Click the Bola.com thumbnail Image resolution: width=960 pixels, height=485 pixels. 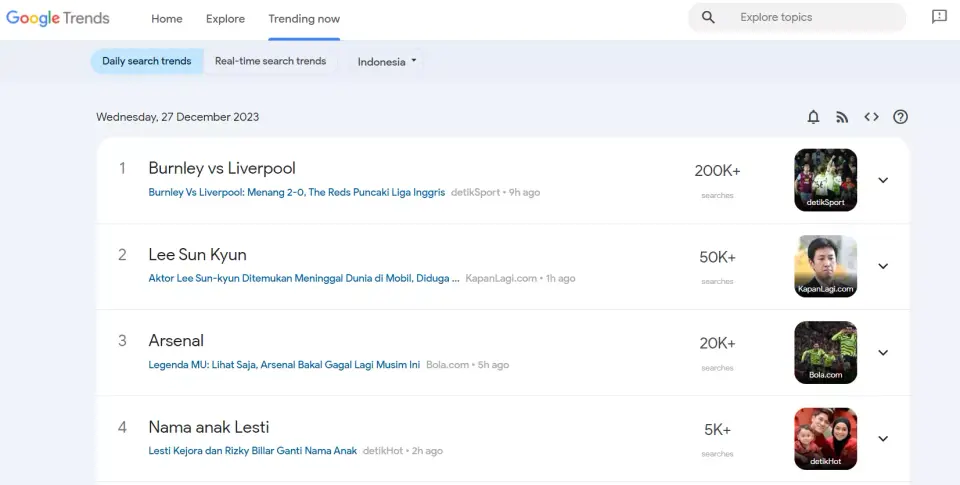click(825, 352)
